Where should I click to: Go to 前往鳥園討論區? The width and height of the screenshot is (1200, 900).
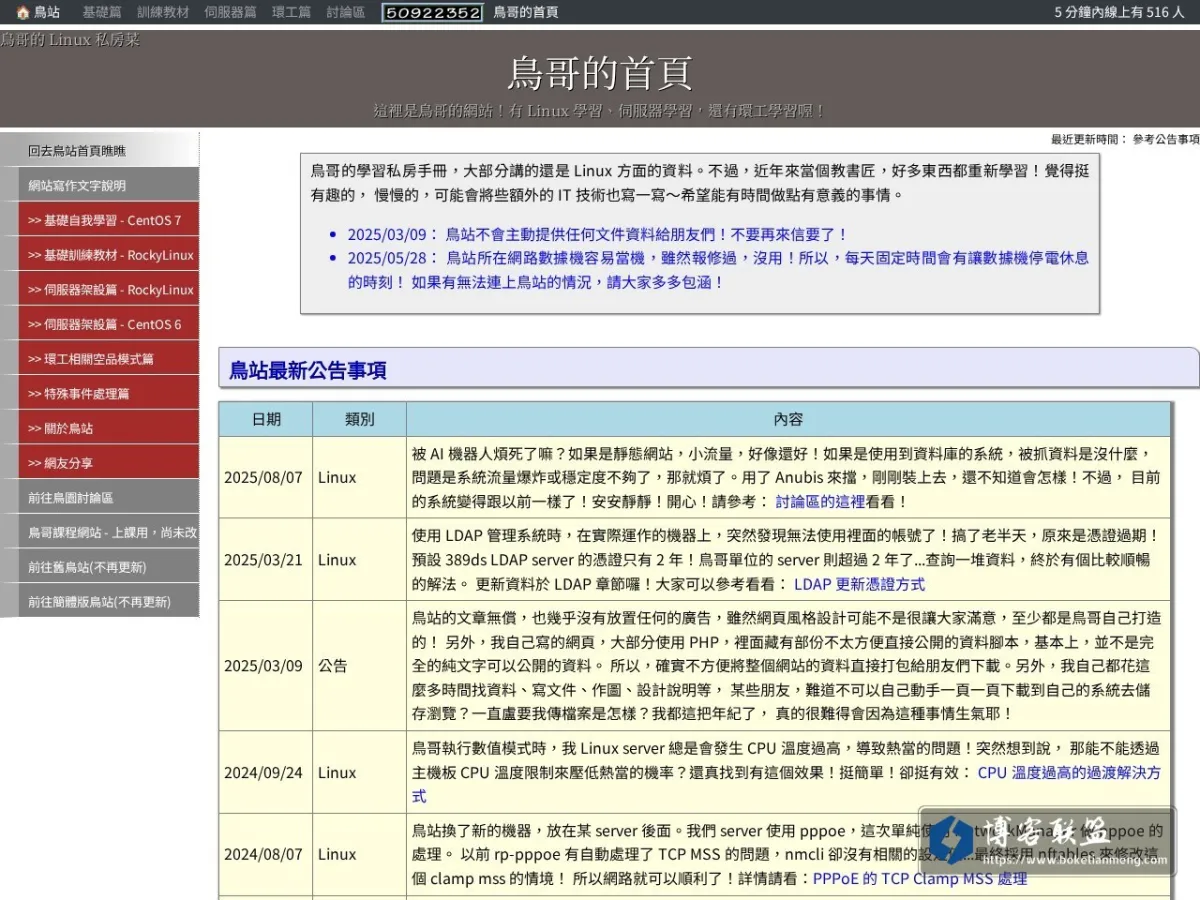tap(108, 497)
